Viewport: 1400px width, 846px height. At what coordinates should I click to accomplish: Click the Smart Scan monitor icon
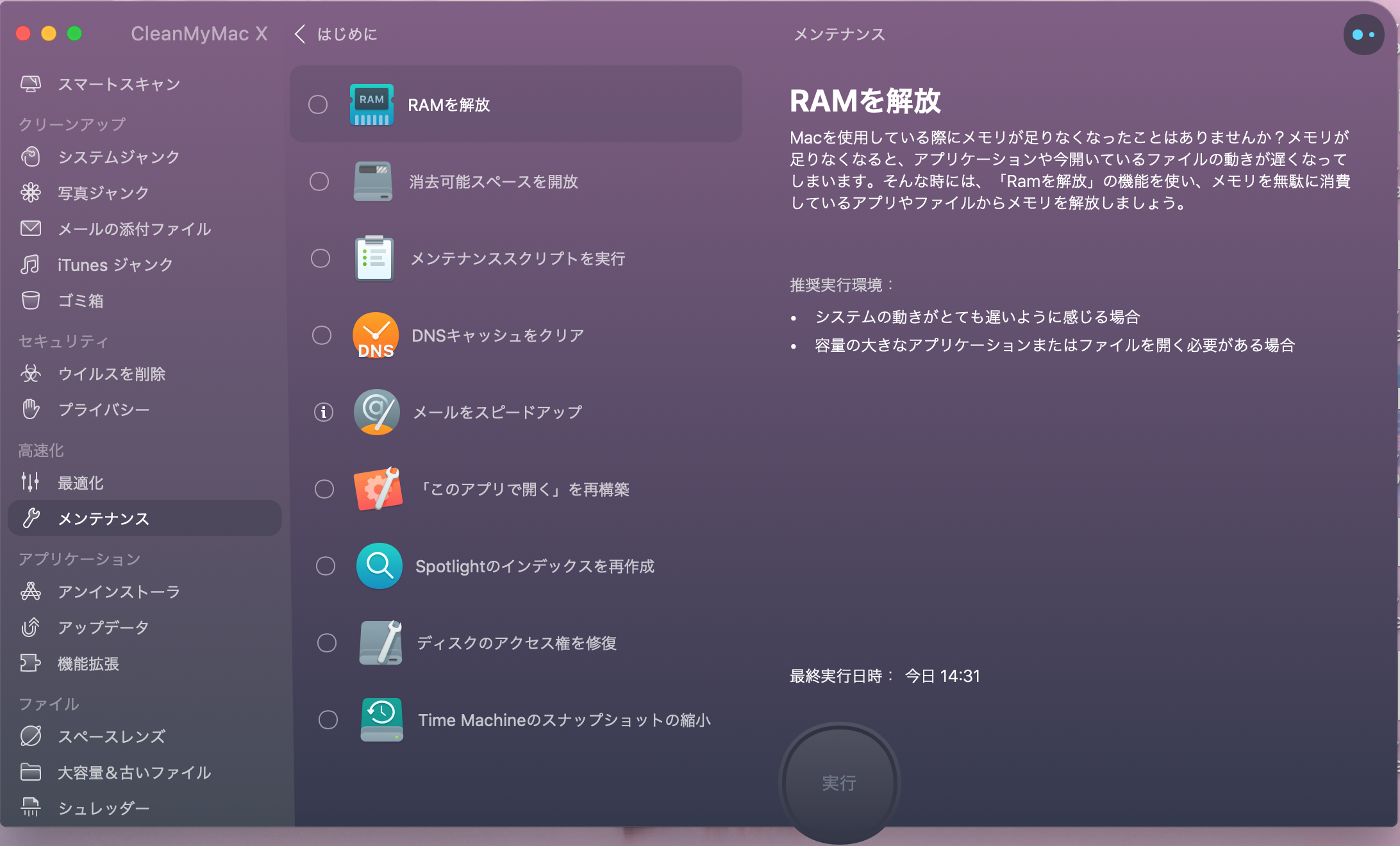(x=31, y=84)
